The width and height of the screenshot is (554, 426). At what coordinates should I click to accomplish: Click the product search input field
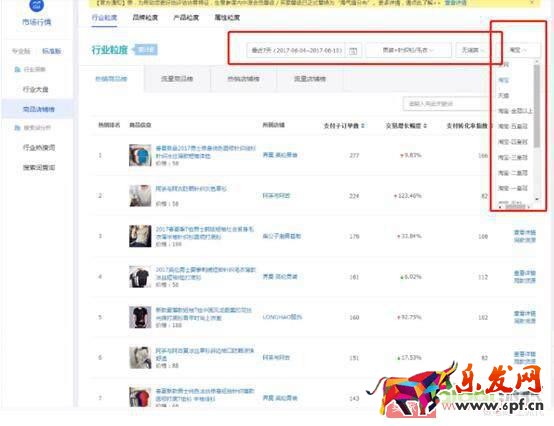coord(447,103)
